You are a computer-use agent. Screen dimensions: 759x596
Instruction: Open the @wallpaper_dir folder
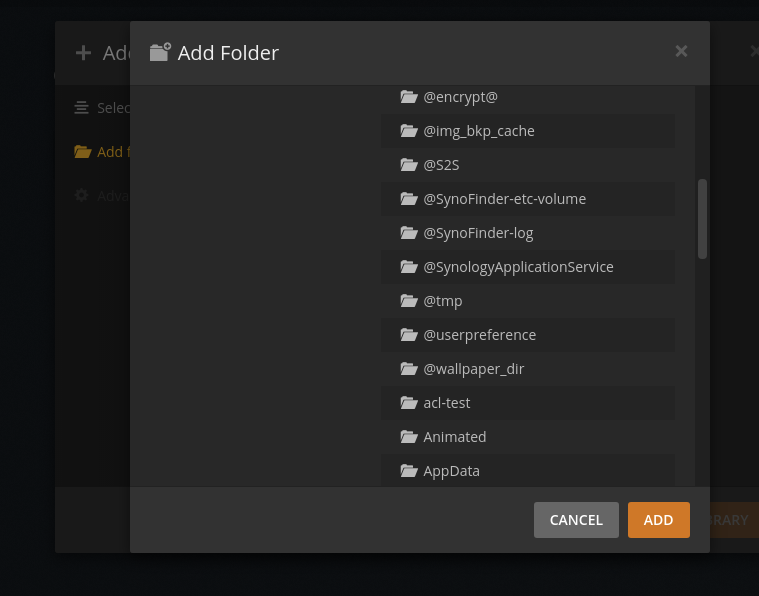tap(473, 369)
